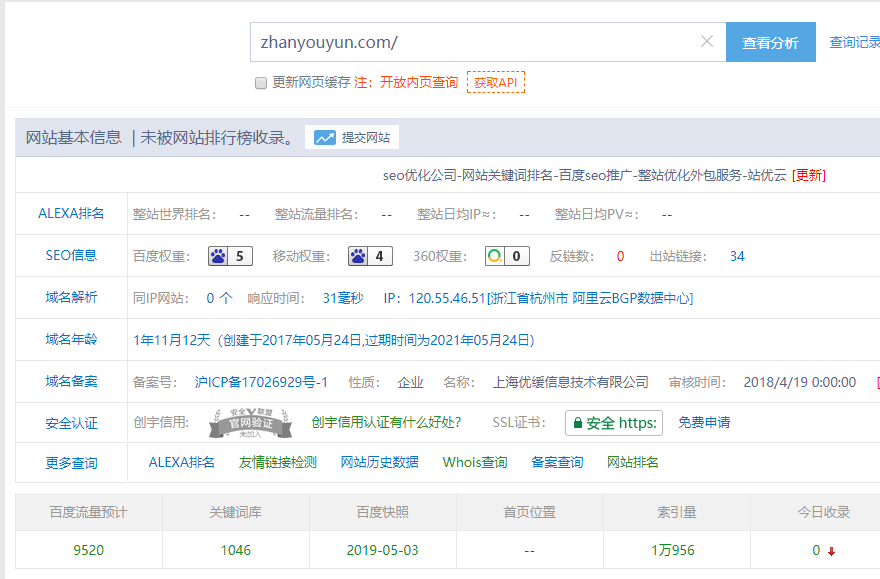
Task: Click the IP address 120.55.46.51 link
Action: pyautogui.click(x=447, y=298)
